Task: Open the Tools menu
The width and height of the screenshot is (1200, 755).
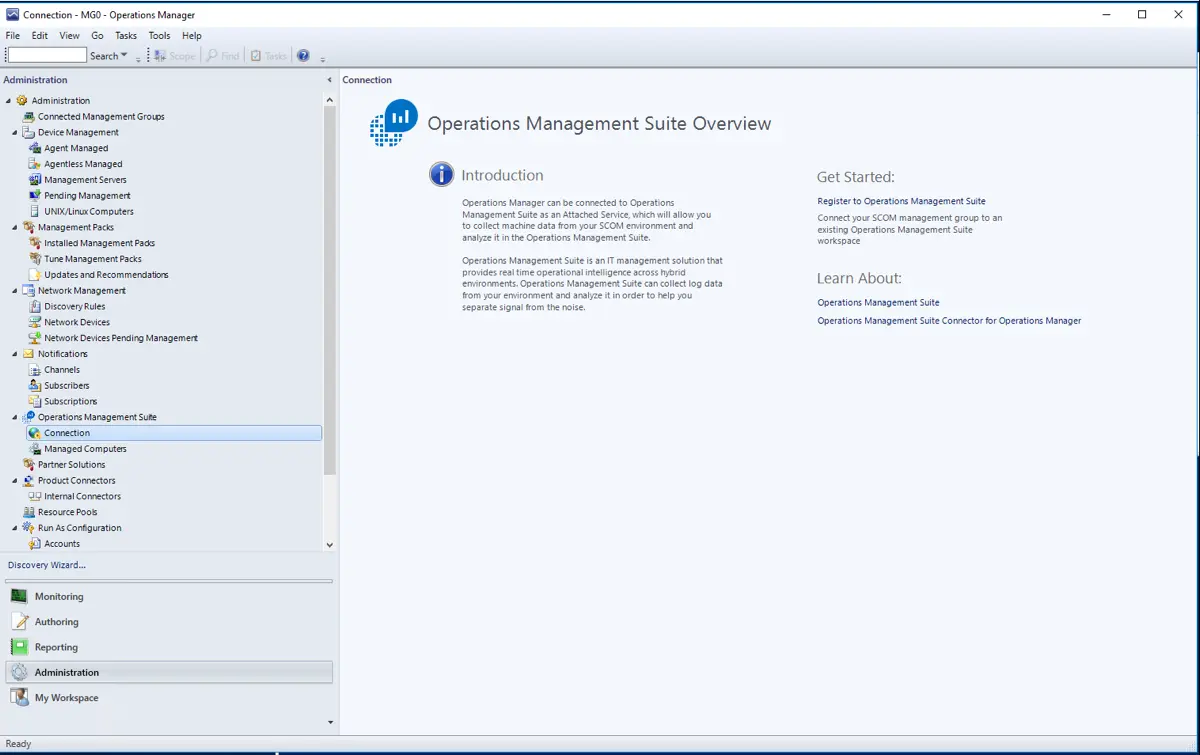Action: pyautogui.click(x=160, y=36)
